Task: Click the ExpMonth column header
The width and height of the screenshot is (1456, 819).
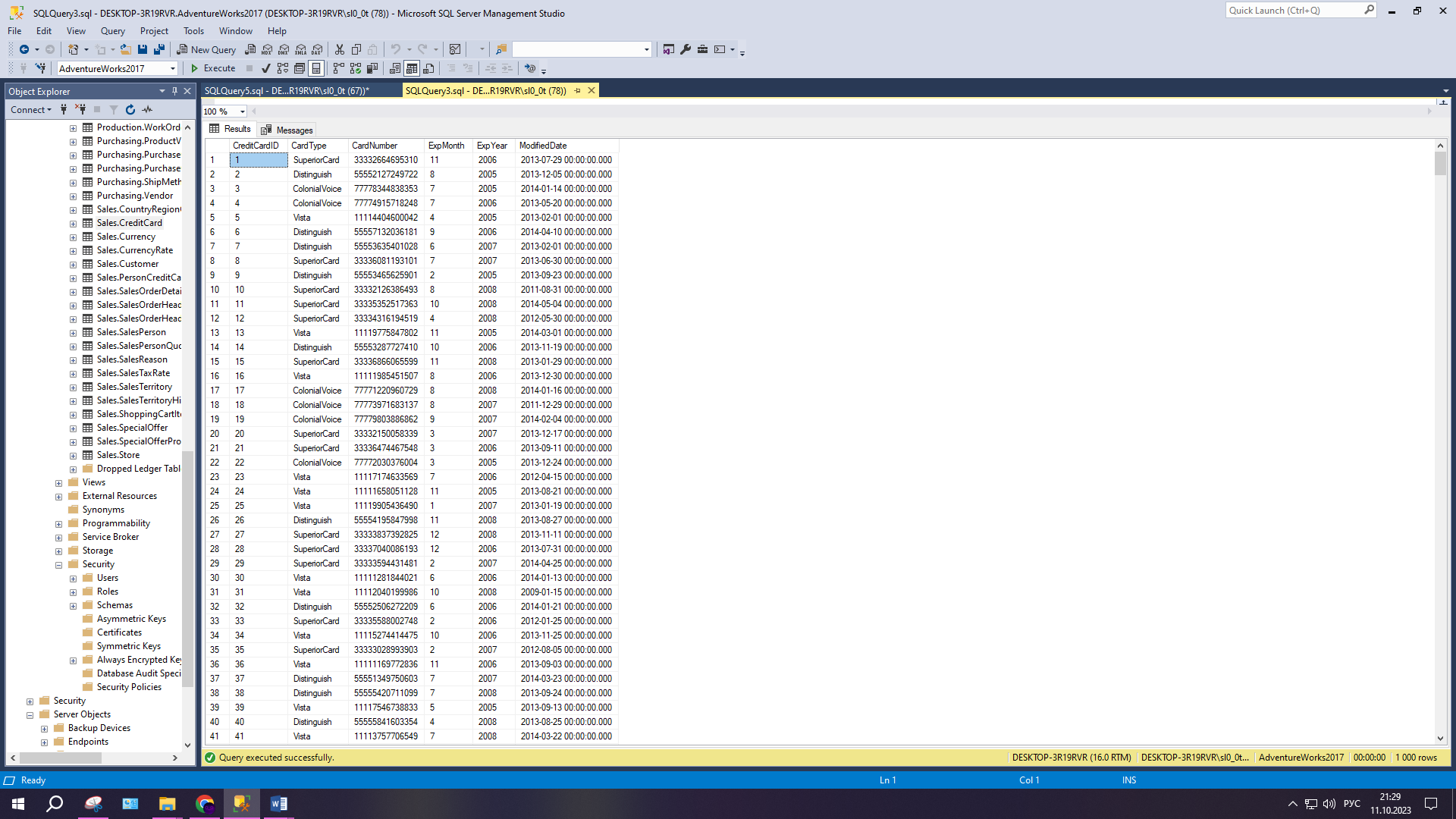Action: pos(449,146)
